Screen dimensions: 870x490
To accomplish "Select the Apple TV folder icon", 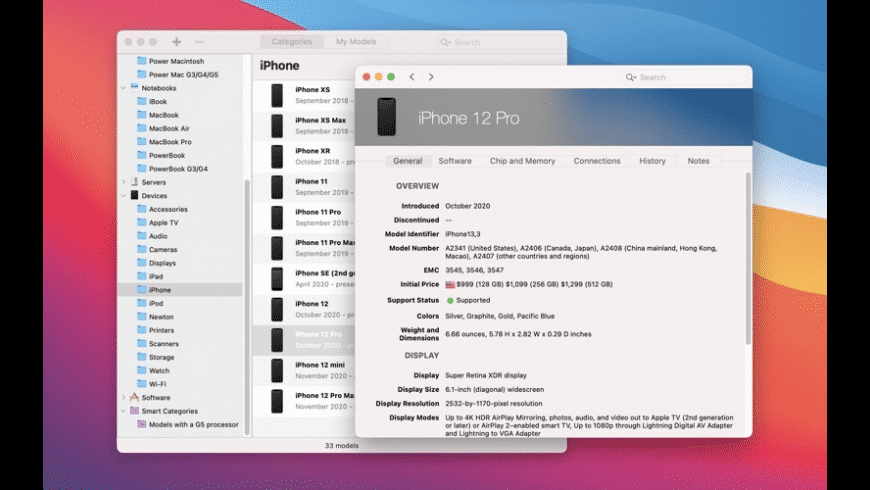I will coord(141,223).
